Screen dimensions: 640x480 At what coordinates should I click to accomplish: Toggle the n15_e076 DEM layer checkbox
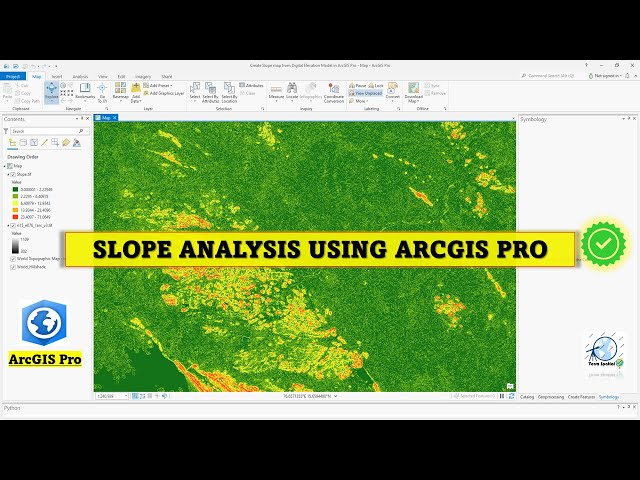point(13,225)
